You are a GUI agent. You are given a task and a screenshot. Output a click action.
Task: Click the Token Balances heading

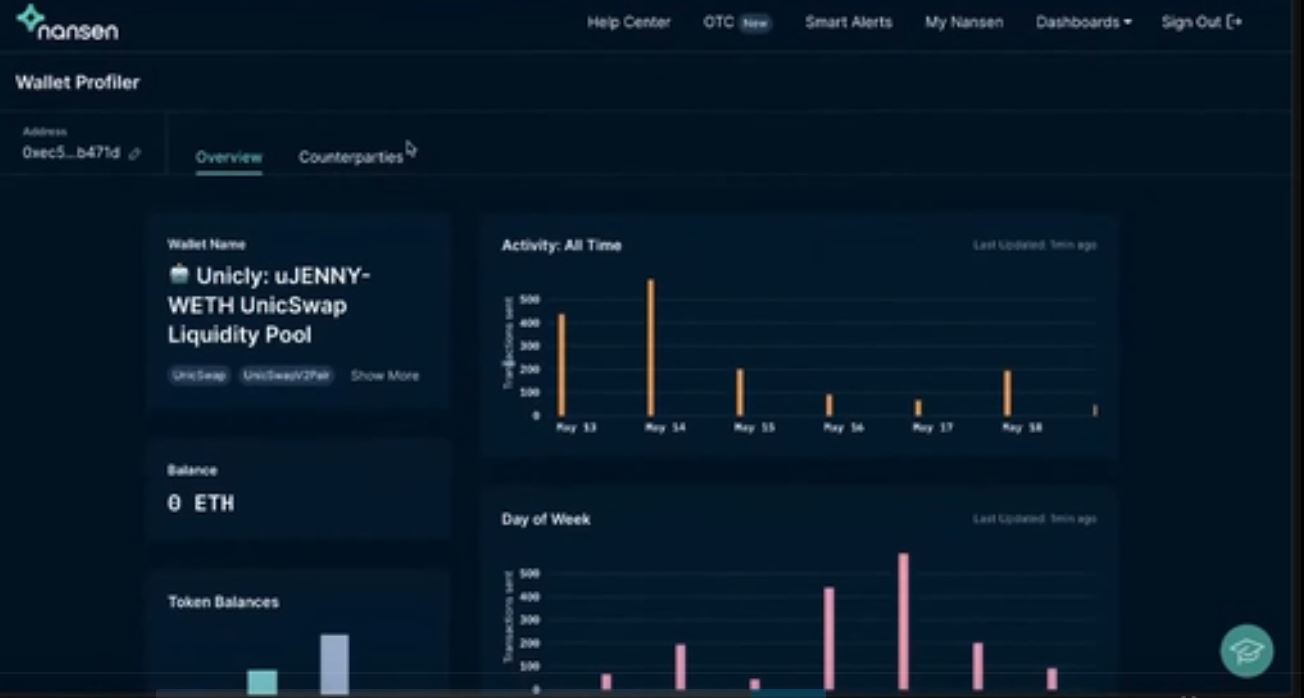(223, 602)
